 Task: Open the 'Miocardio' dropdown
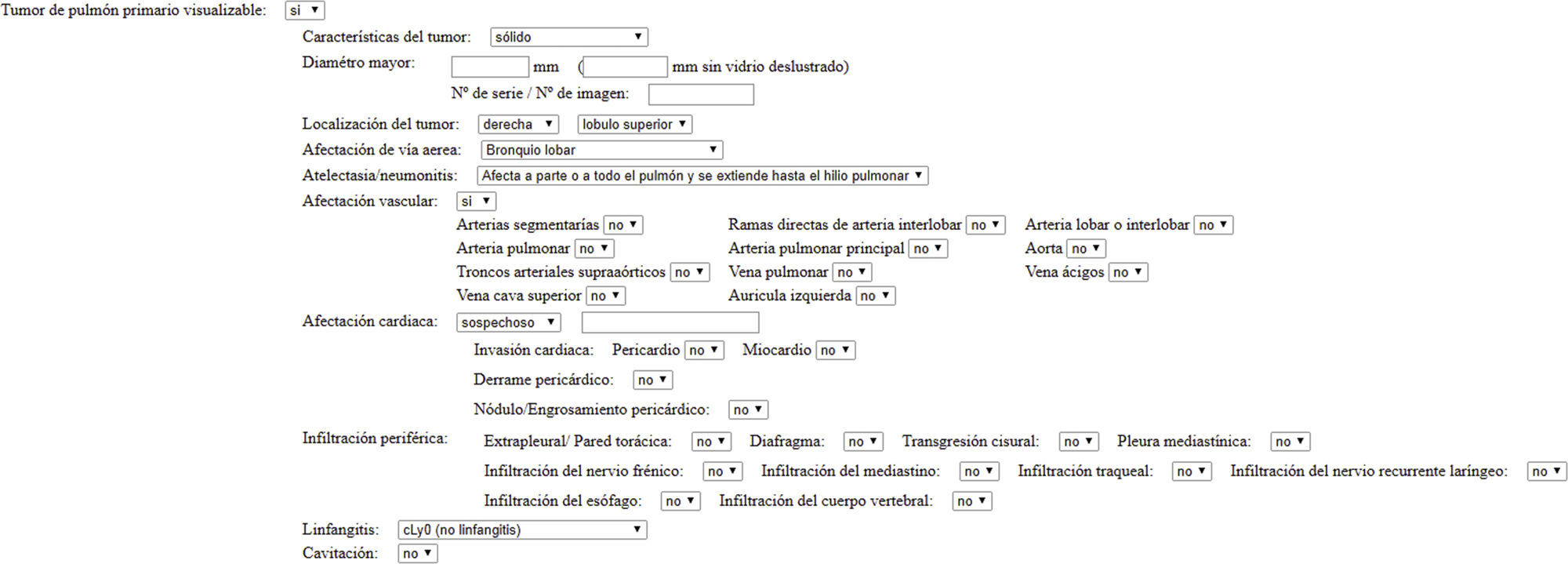pyautogui.click(x=835, y=351)
